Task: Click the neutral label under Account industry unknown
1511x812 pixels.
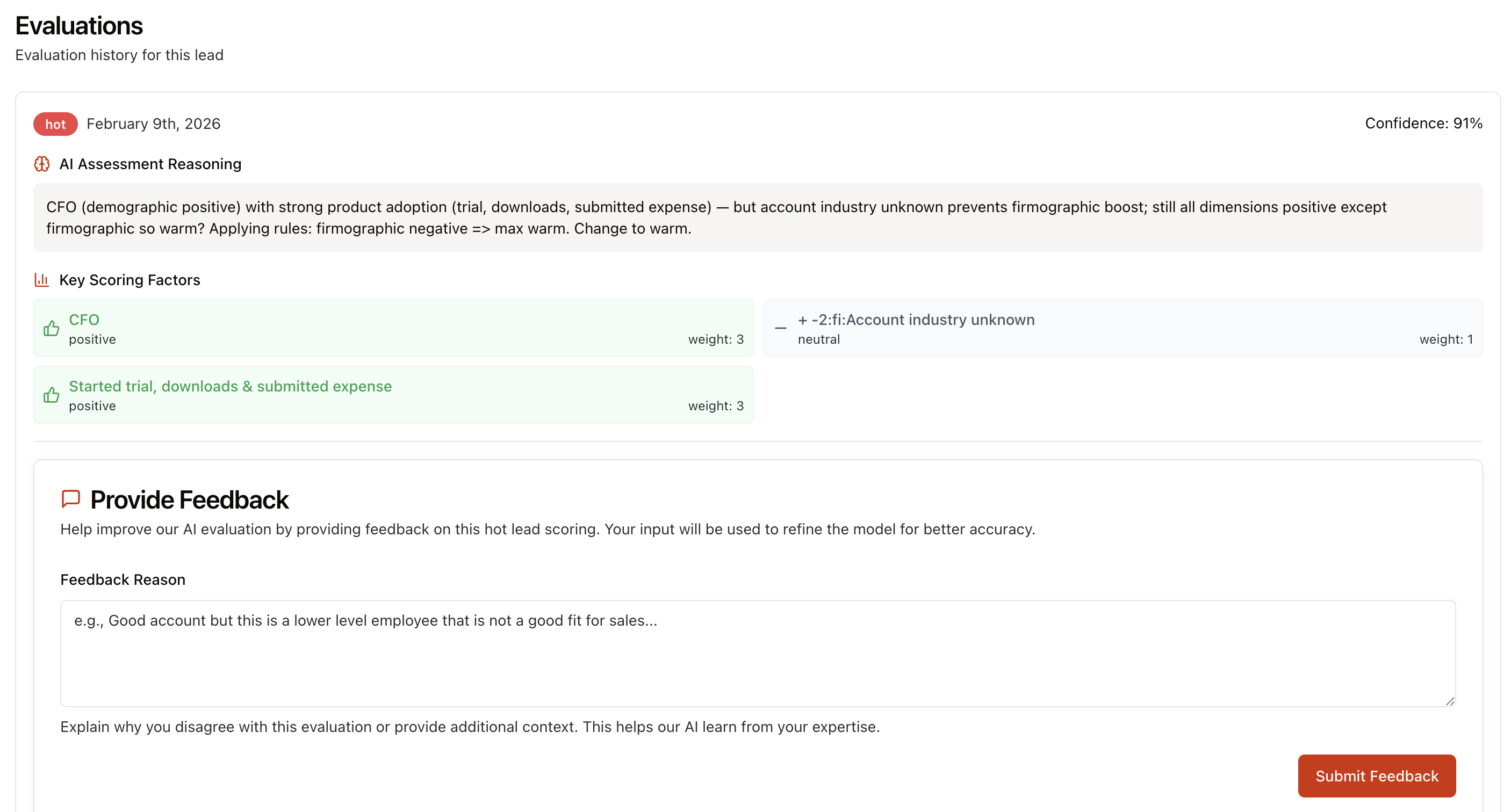Action: point(818,339)
